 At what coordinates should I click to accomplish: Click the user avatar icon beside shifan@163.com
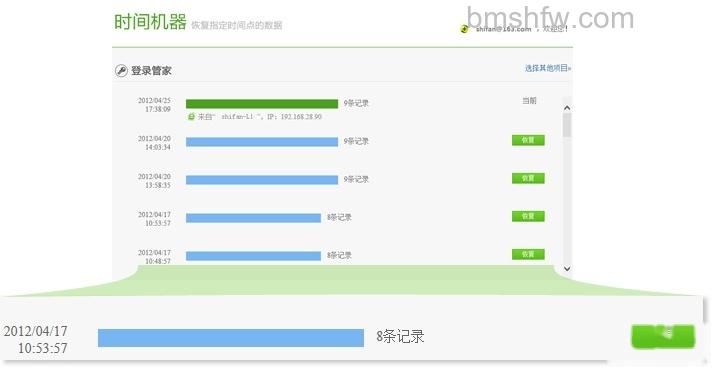click(465, 29)
